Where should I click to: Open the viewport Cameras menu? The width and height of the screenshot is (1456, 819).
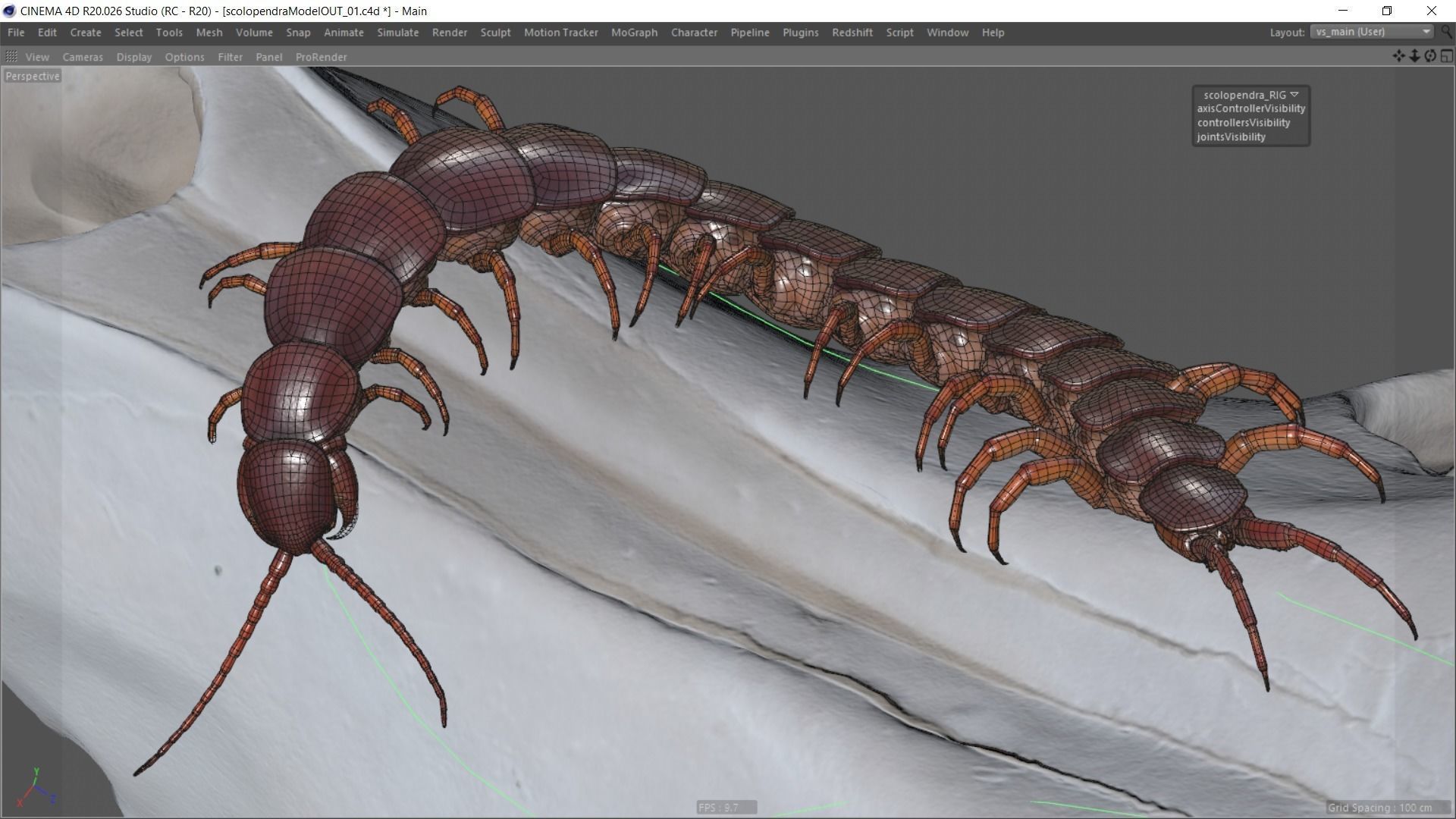(83, 57)
